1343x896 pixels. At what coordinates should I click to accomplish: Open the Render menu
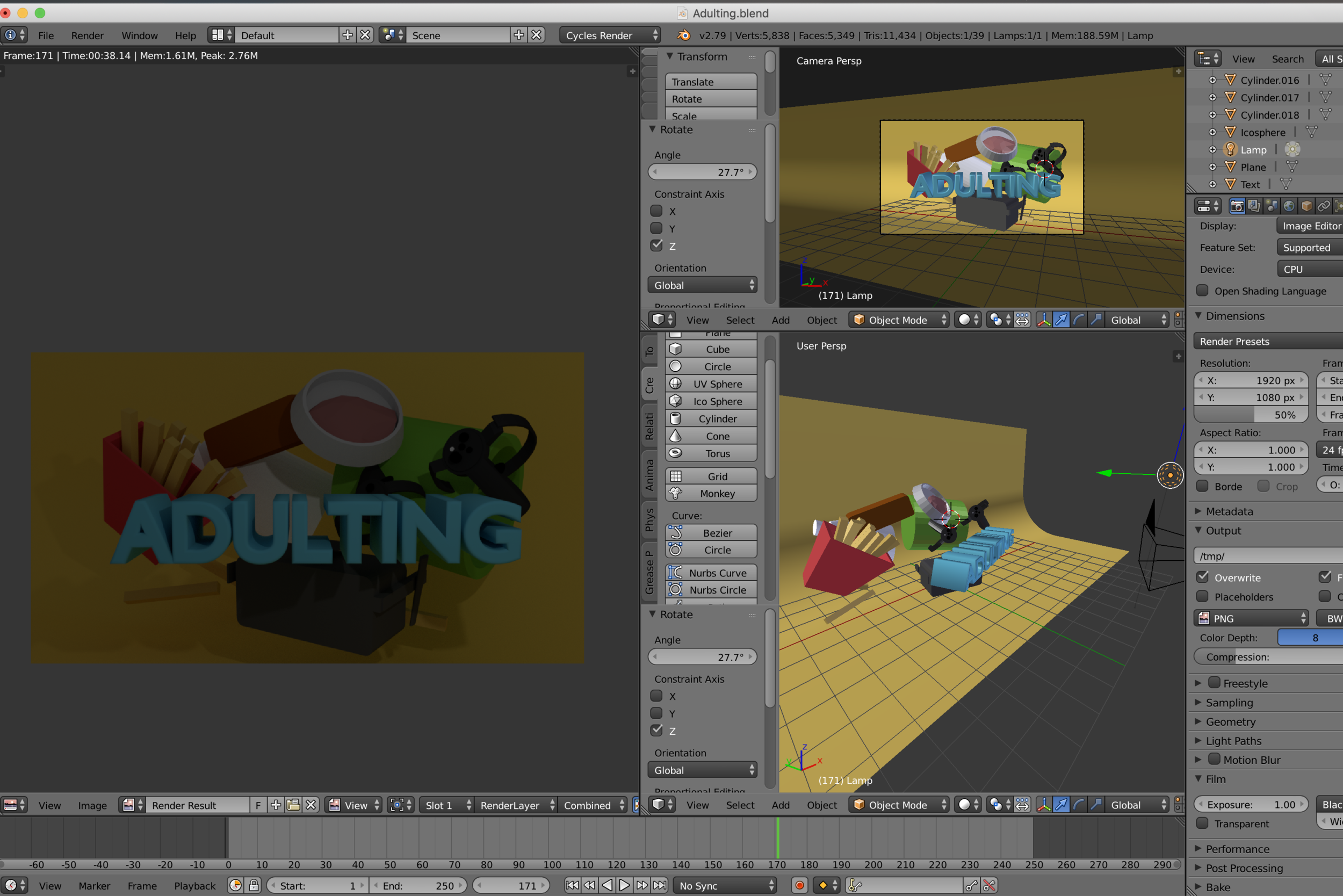tap(87, 35)
